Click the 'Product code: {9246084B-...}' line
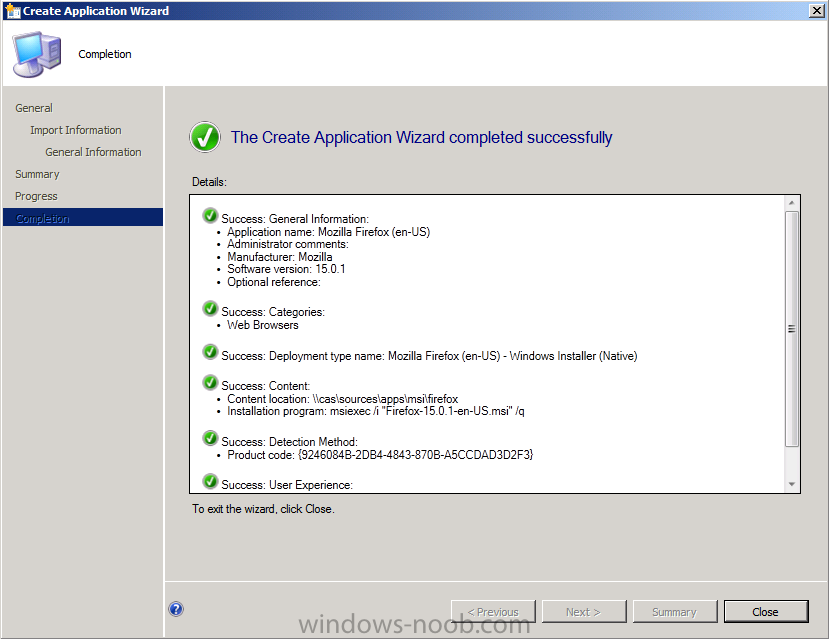The image size is (829, 639). (x=380, y=455)
